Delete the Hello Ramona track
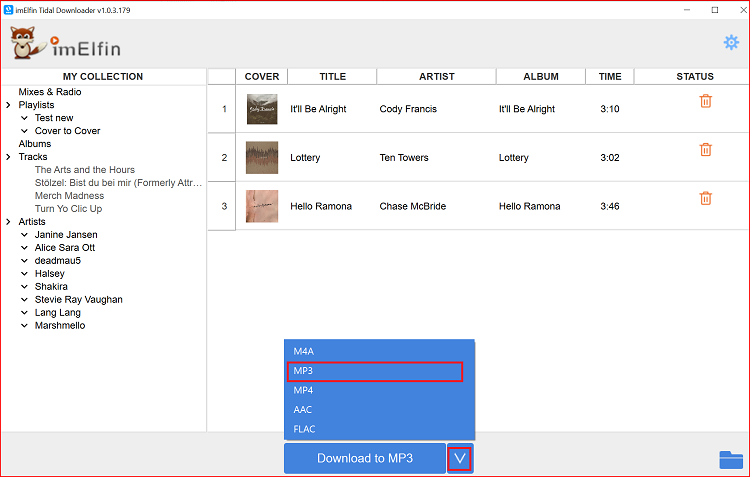The width and height of the screenshot is (750, 477). [706, 198]
